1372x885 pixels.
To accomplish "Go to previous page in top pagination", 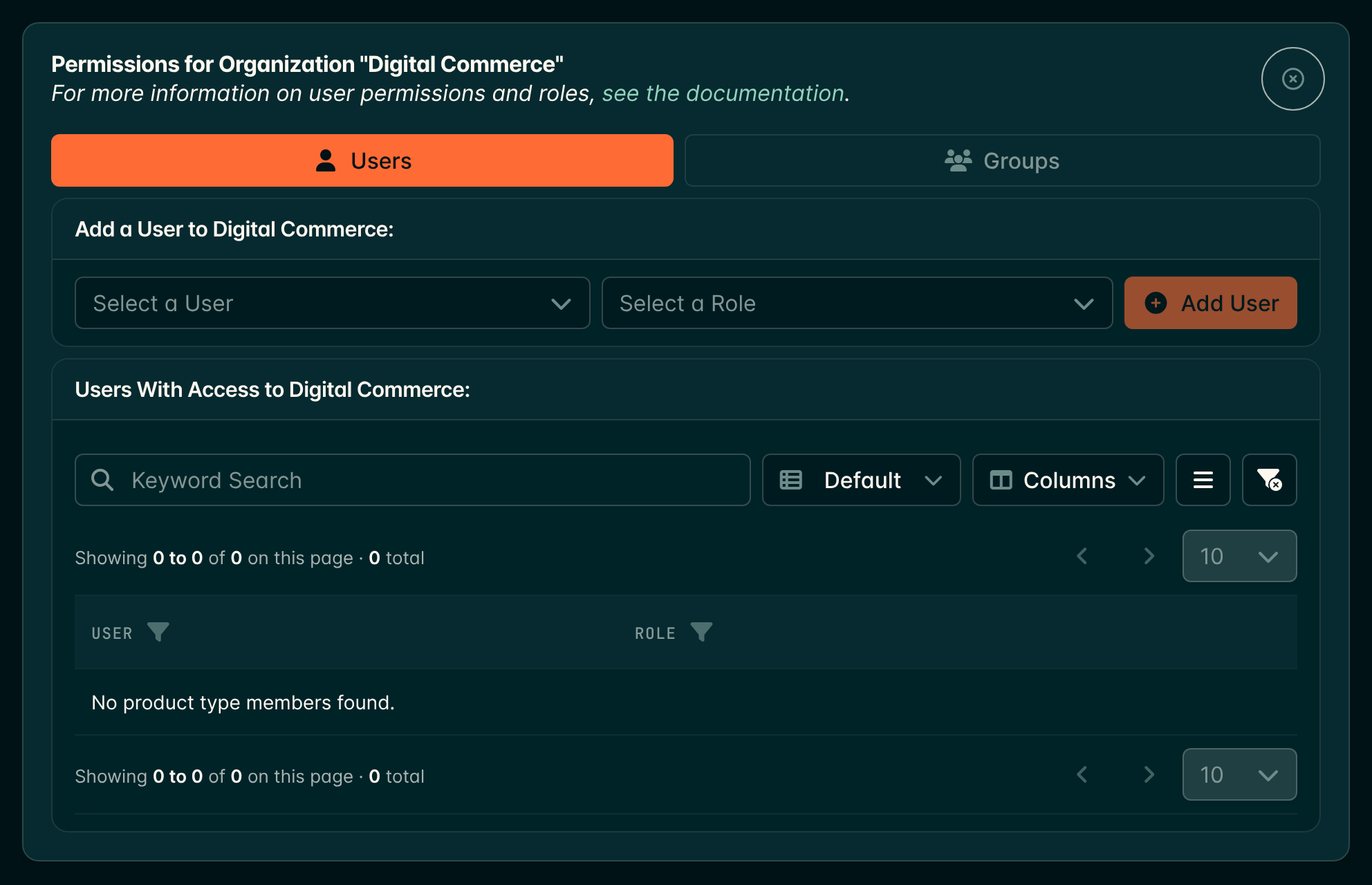I will [x=1082, y=556].
